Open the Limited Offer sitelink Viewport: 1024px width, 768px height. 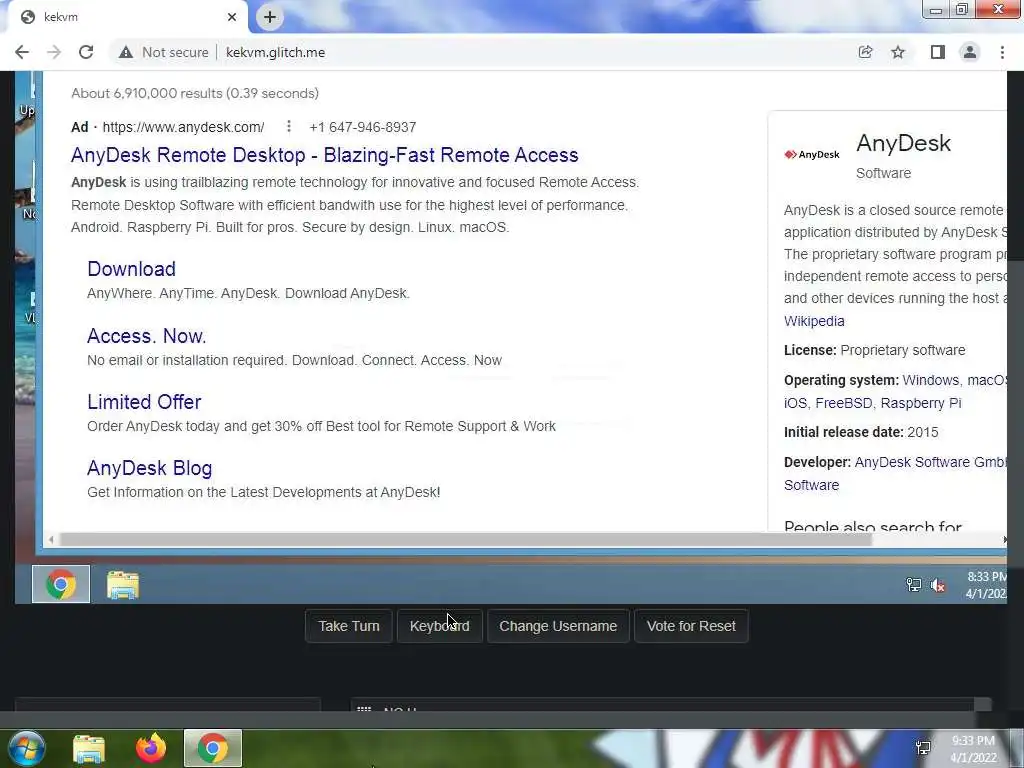tap(144, 402)
